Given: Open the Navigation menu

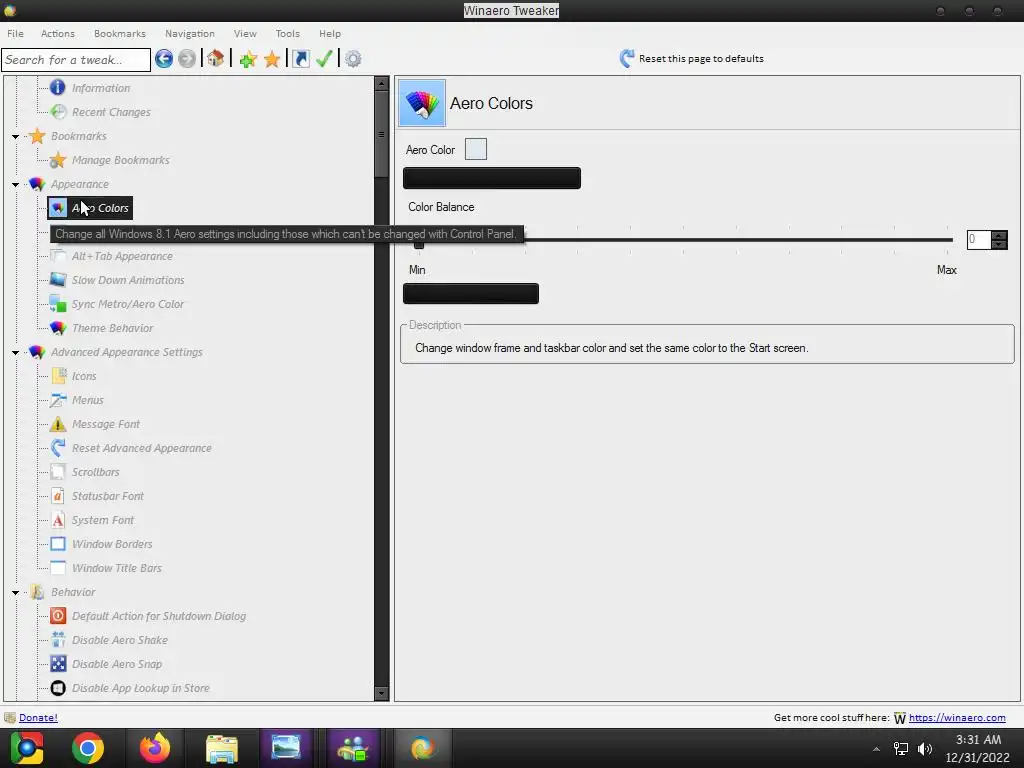Looking at the screenshot, I should point(189,33).
